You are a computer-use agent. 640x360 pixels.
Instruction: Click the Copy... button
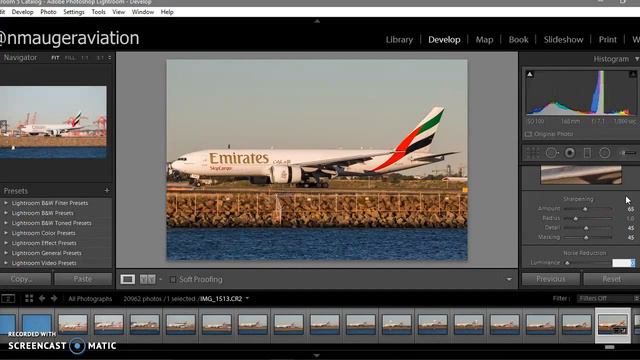point(25,279)
